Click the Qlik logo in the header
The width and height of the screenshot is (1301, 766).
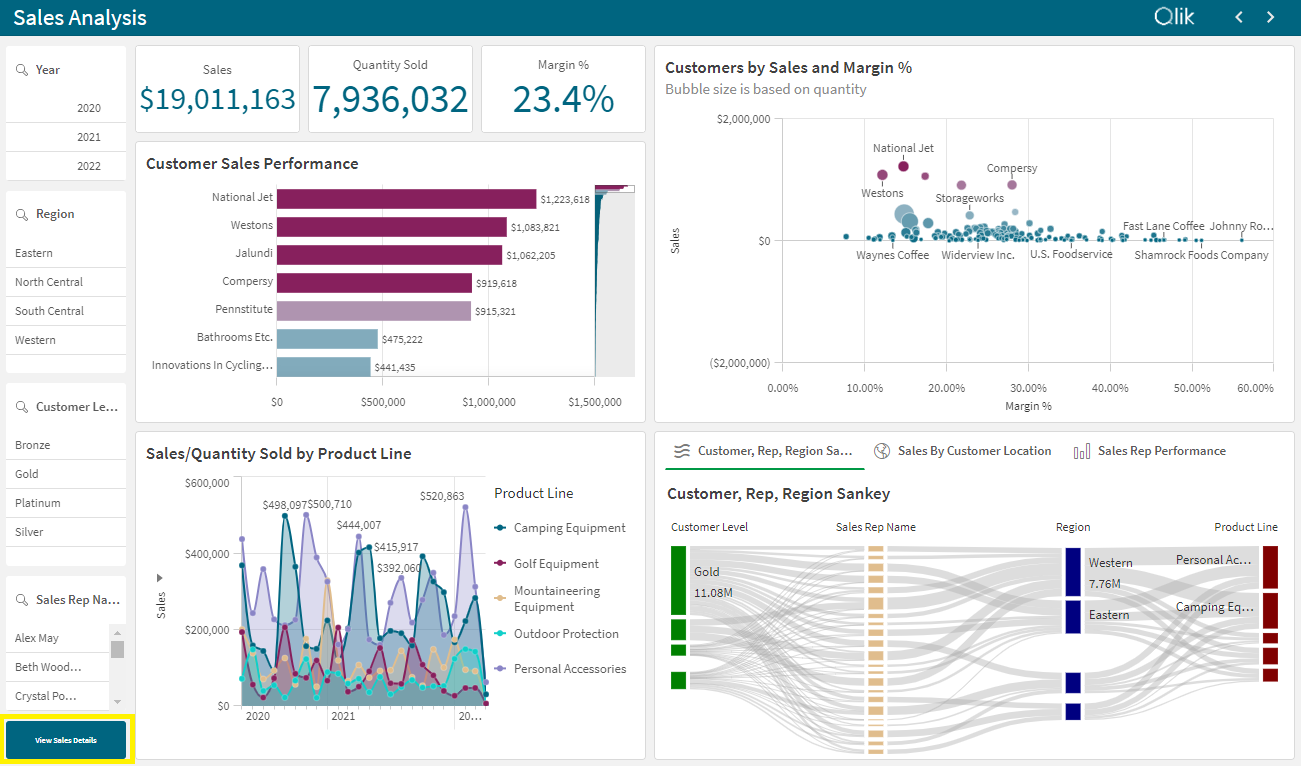point(1174,17)
